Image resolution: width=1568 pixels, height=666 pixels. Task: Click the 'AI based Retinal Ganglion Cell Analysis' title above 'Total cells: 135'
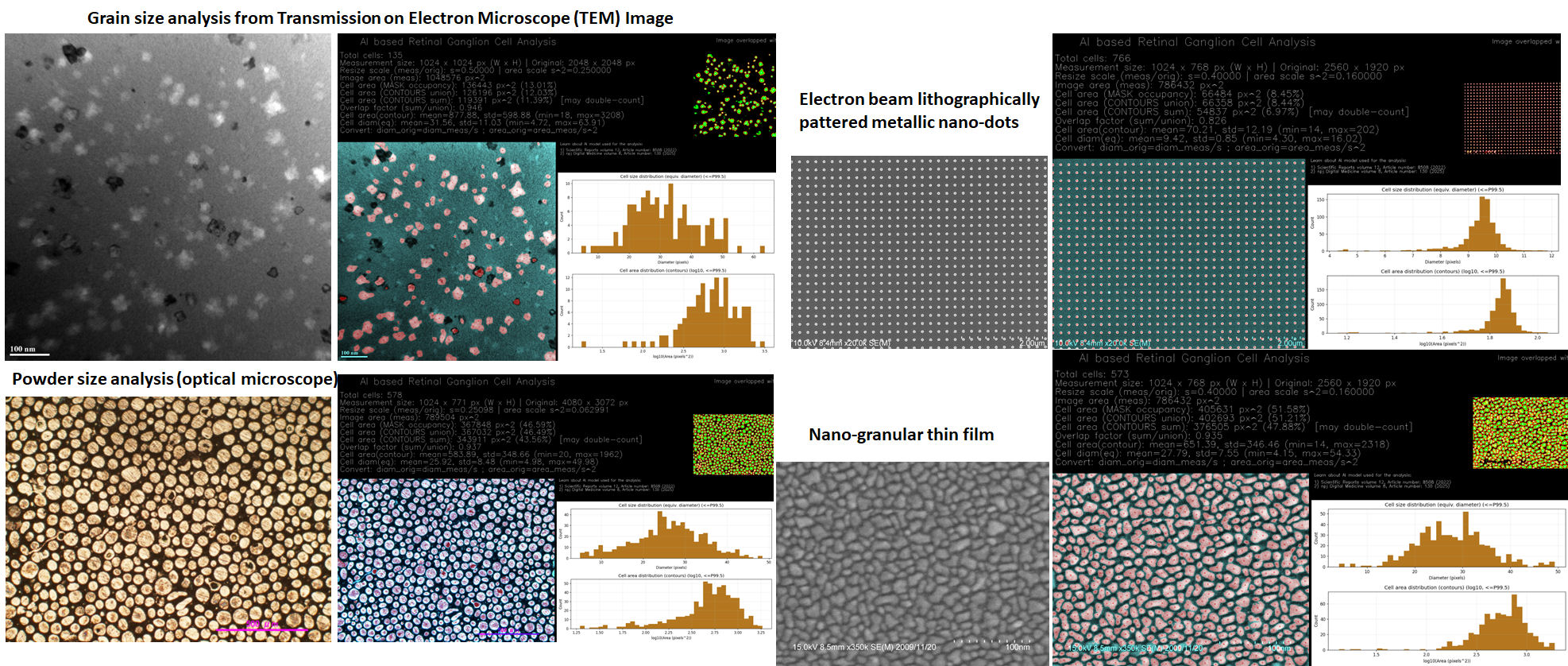(458, 41)
